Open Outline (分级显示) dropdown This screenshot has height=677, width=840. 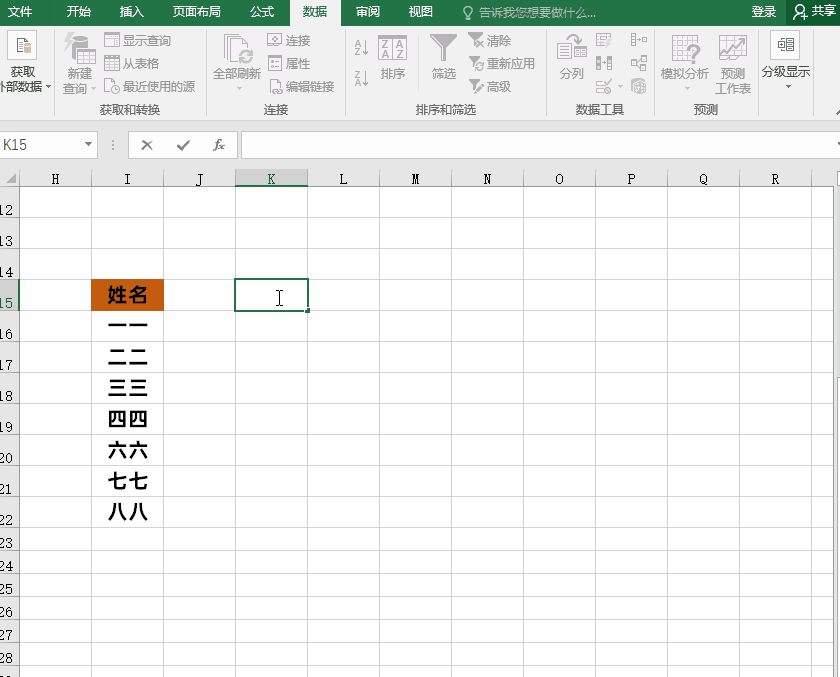click(786, 62)
